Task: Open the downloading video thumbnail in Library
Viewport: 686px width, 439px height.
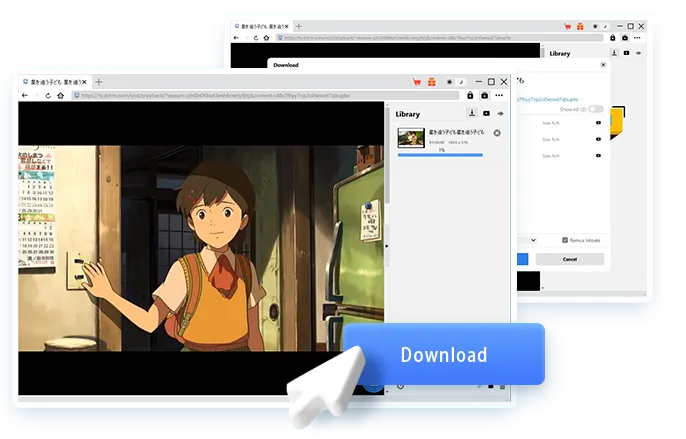Action: click(411, 137)
